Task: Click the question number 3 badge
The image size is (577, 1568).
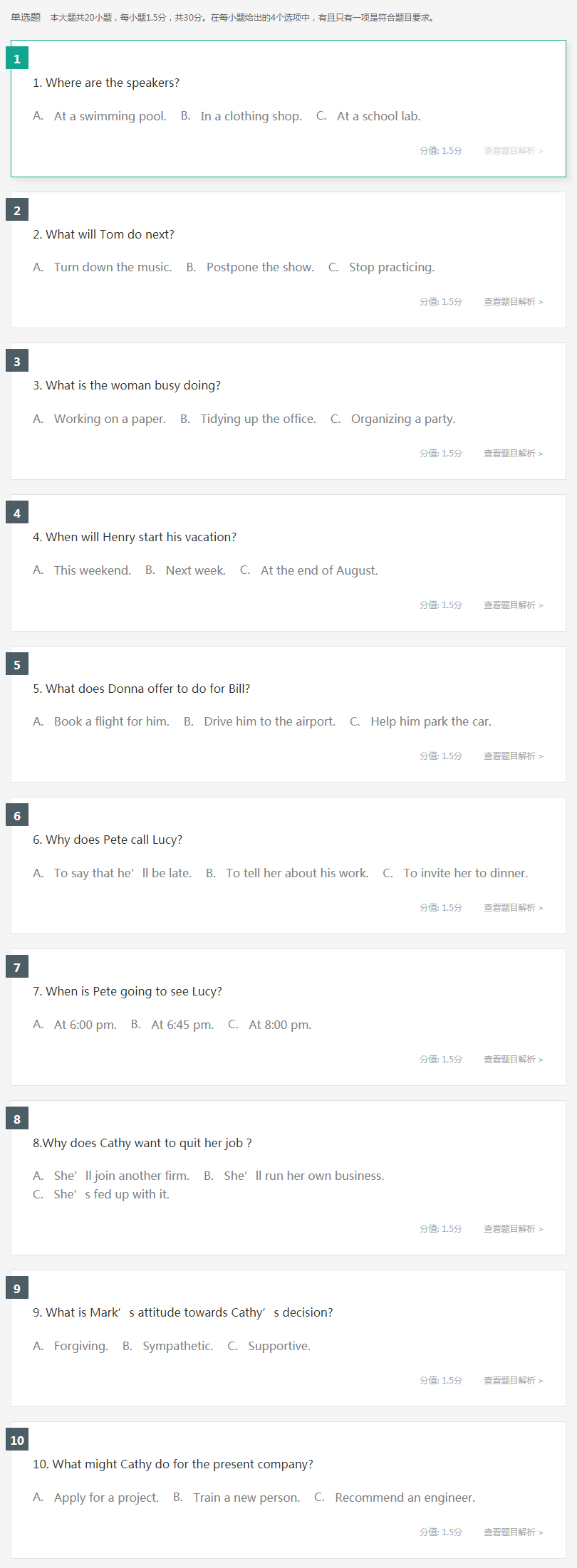Action: (x=17, y=361)
